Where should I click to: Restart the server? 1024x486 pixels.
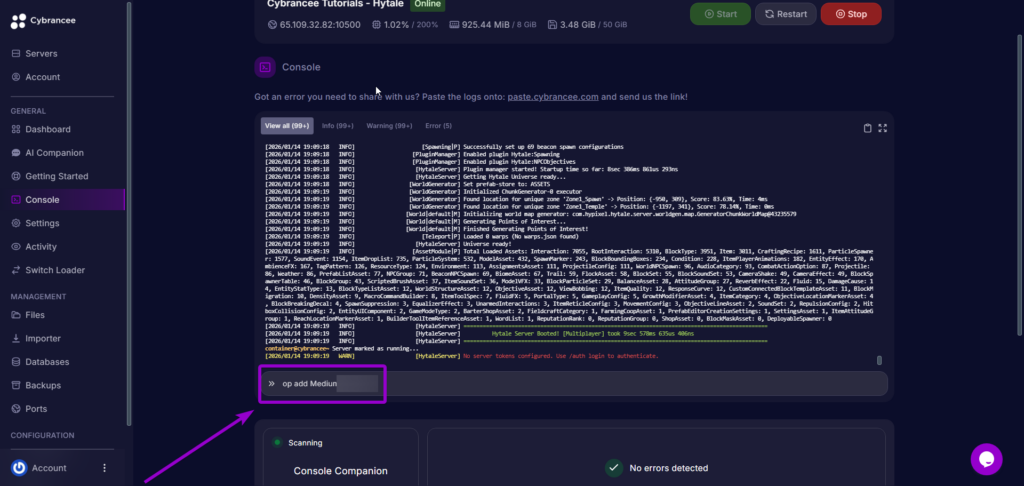(x=786, y=14)
